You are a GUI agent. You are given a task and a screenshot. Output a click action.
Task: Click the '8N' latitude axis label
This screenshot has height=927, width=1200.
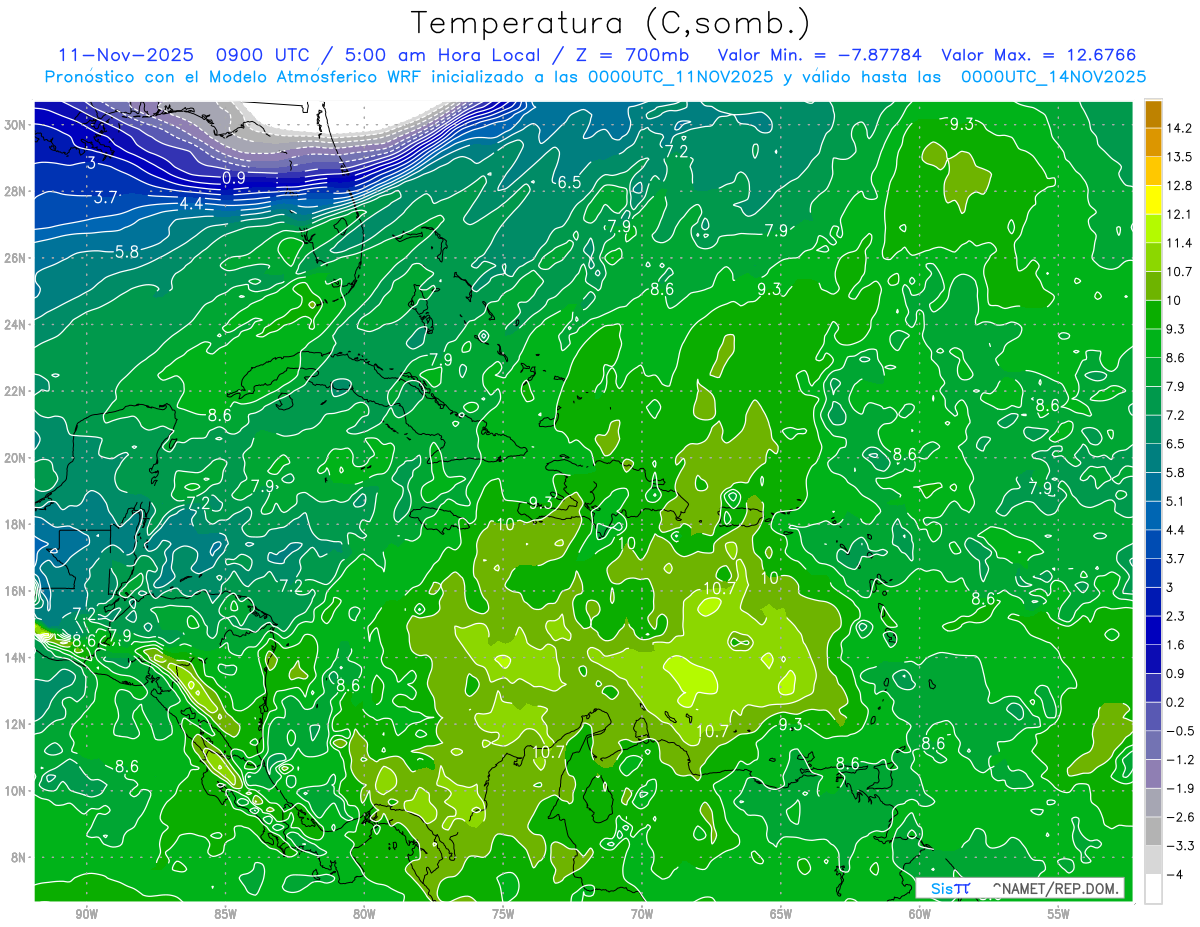point(19,857)
